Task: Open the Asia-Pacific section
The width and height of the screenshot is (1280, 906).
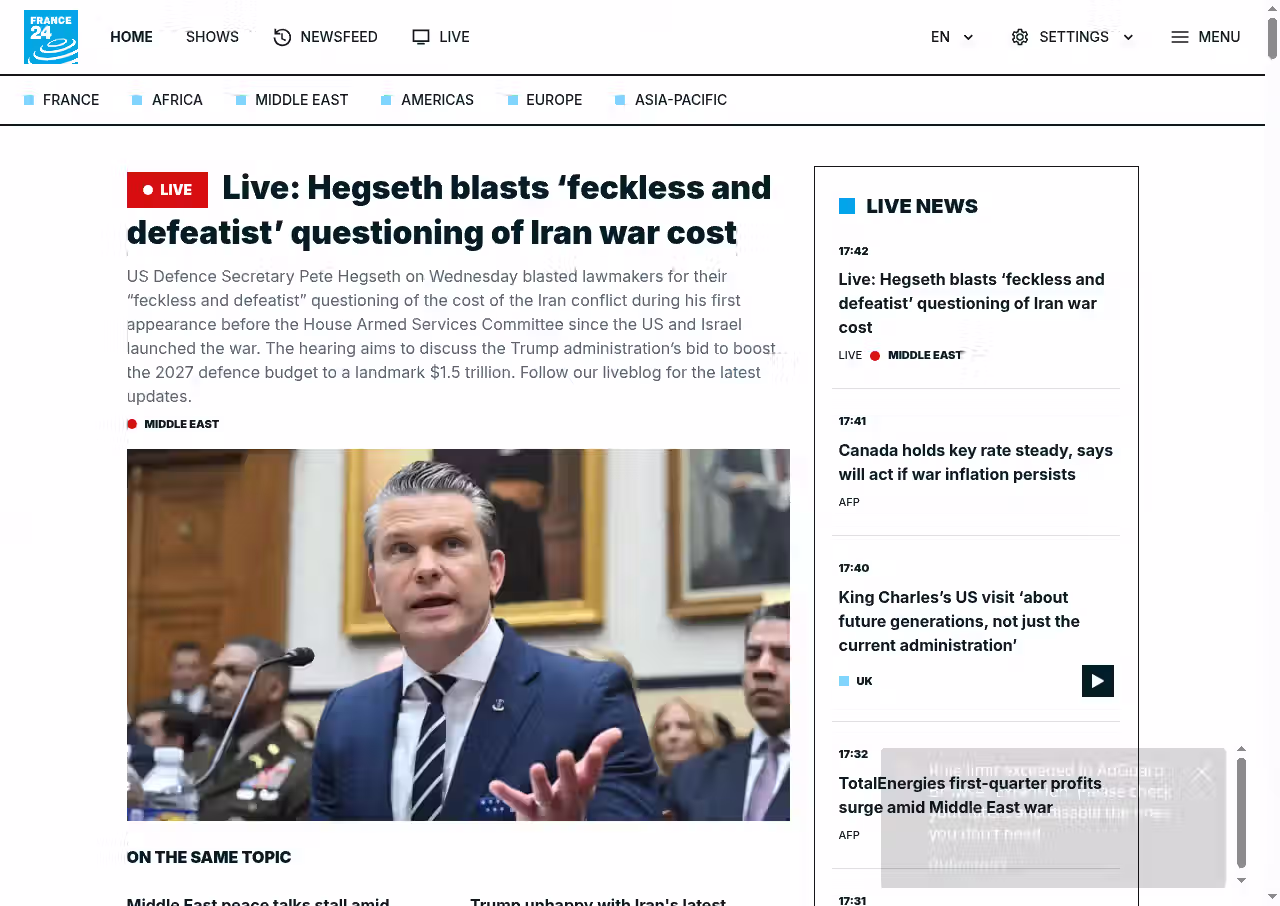Action: [x=680, y=100]
